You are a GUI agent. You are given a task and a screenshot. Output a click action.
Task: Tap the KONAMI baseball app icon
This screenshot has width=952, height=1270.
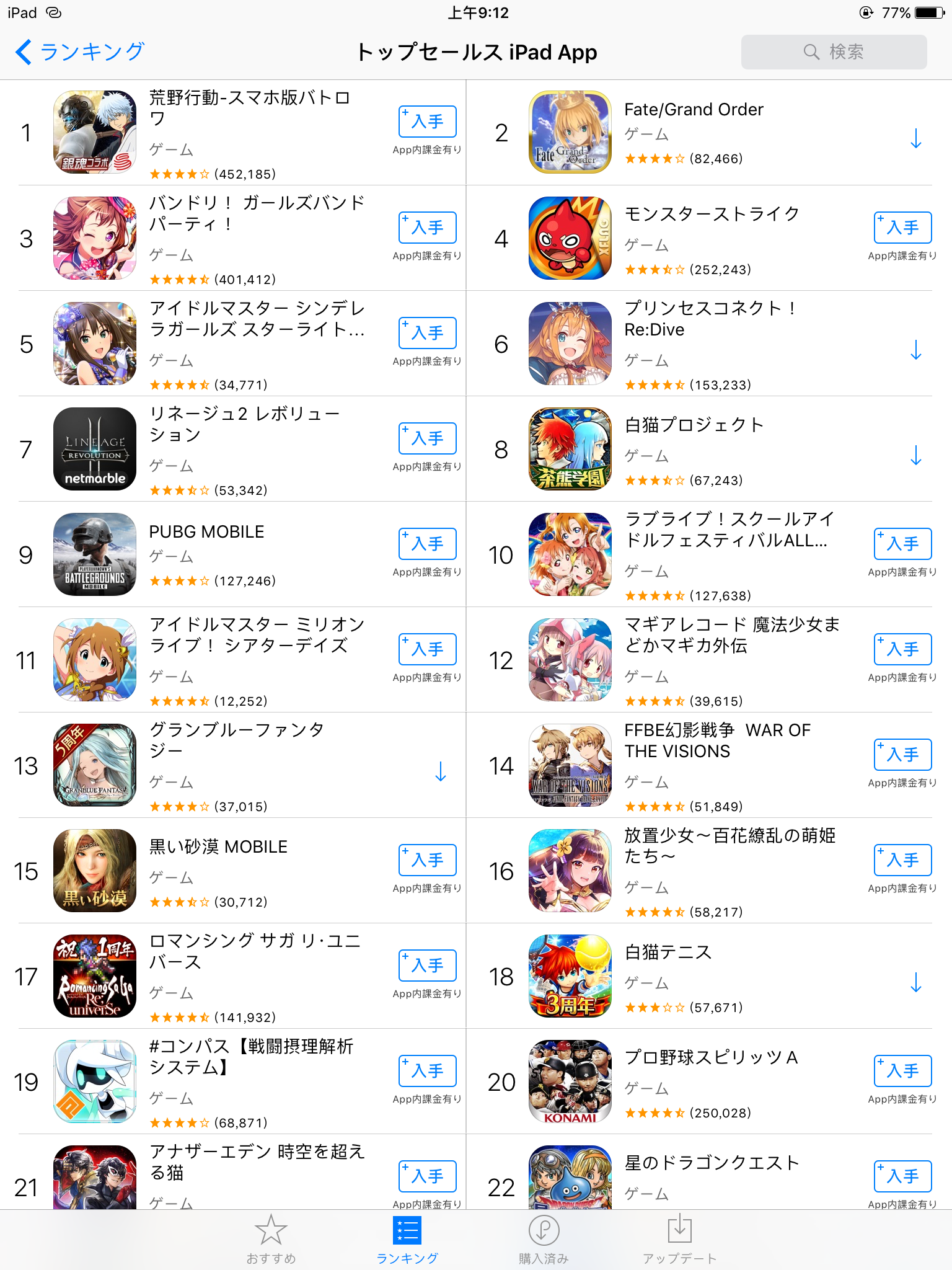tap(570, 1081)
